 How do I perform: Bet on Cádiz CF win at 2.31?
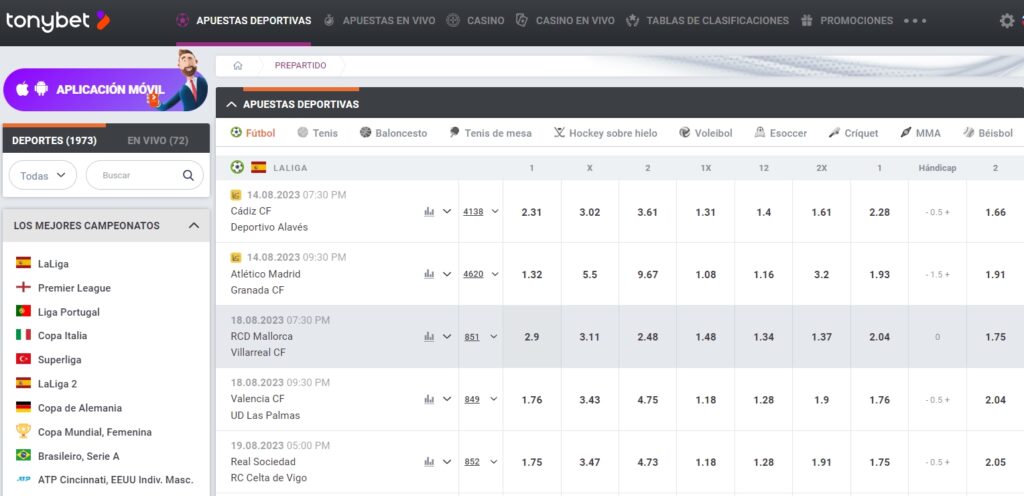pos(532,212)
